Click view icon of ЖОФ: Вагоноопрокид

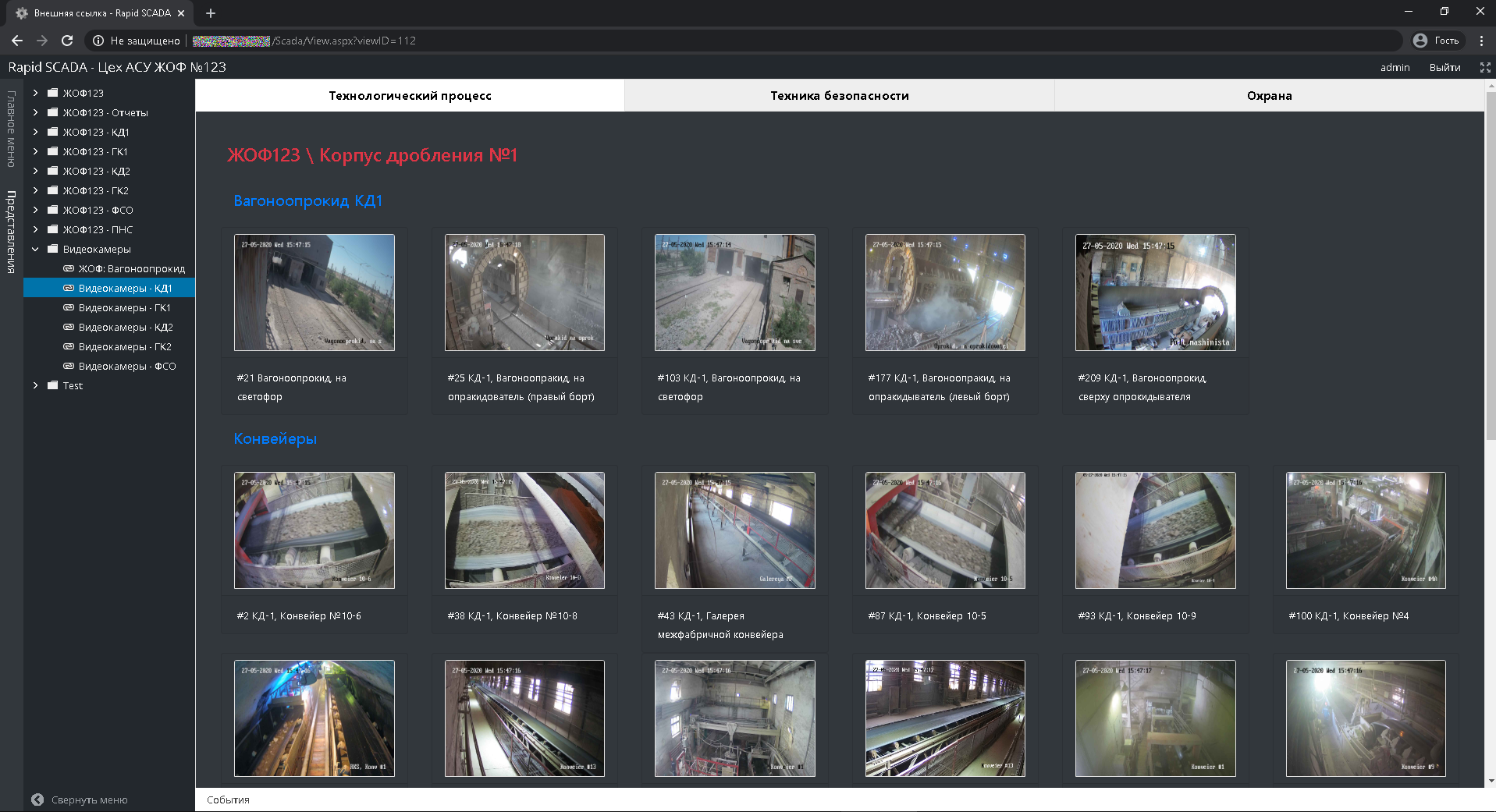tap(69, 268)
